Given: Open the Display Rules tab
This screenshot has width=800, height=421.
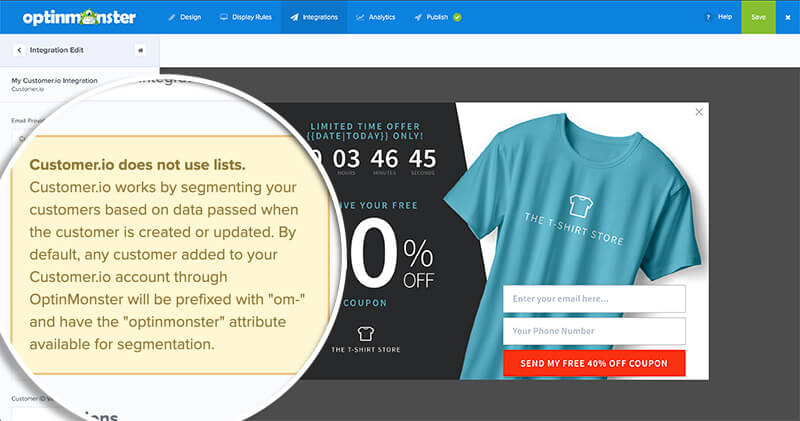Looking at the screenshot, I should (x=246, y=17).
